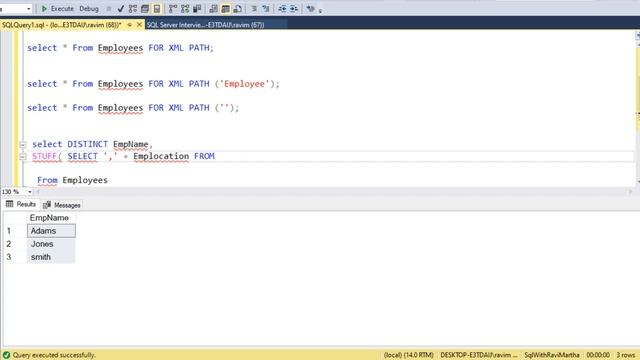Switch to SQL Server Intervie... tab

click(205, 25)
